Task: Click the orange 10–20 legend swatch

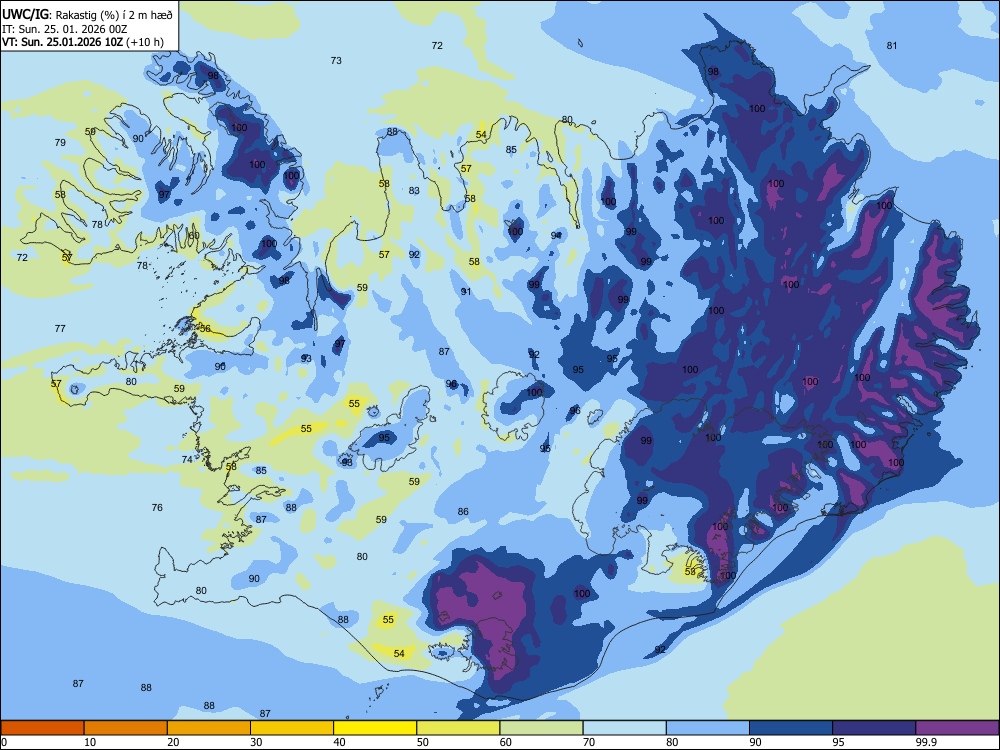Action: tap(126, 728)
